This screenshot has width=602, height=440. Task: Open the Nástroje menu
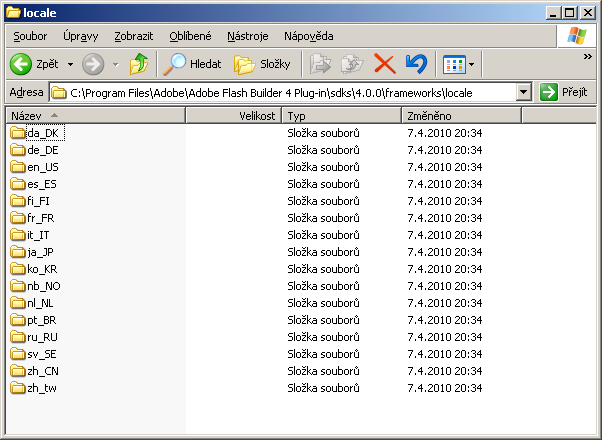pos(248,36)
